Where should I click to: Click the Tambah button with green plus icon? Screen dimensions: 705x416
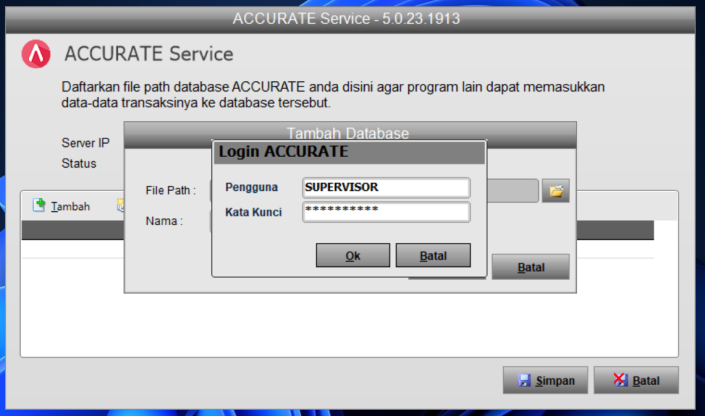62,206
